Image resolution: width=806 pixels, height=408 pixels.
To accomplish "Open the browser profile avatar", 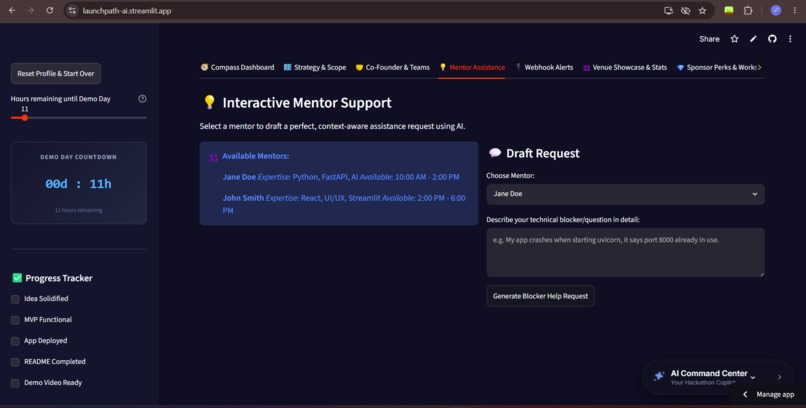I will point(776,10).
